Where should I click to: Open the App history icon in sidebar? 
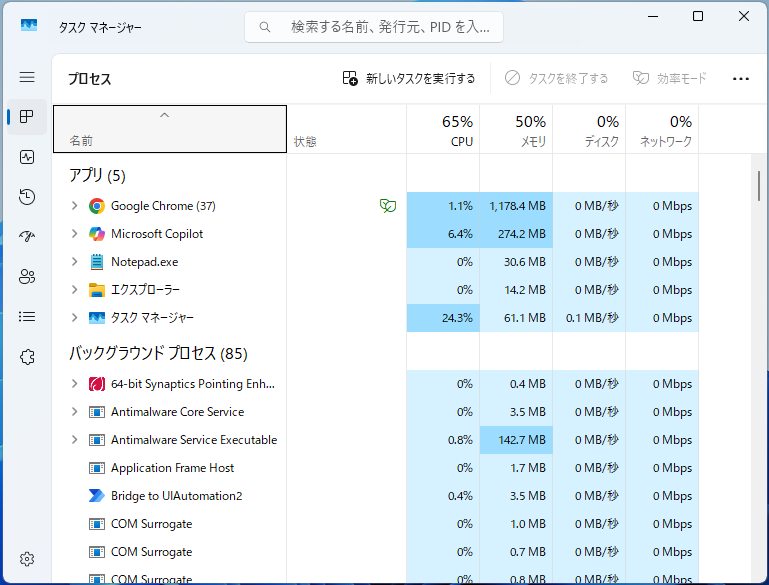[27, 197]
